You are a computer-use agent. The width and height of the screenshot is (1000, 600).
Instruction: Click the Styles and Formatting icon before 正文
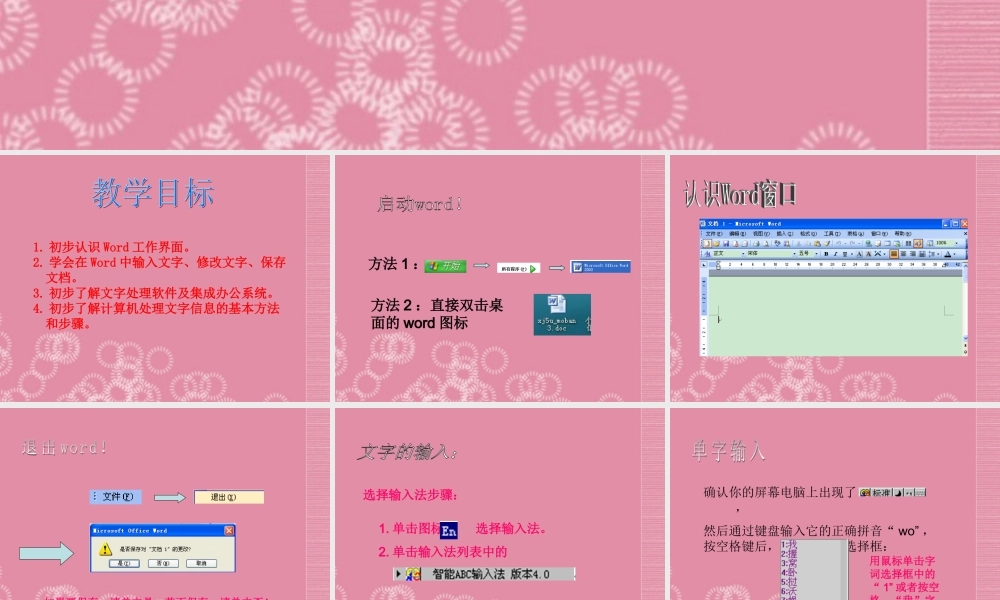(707, 254)
